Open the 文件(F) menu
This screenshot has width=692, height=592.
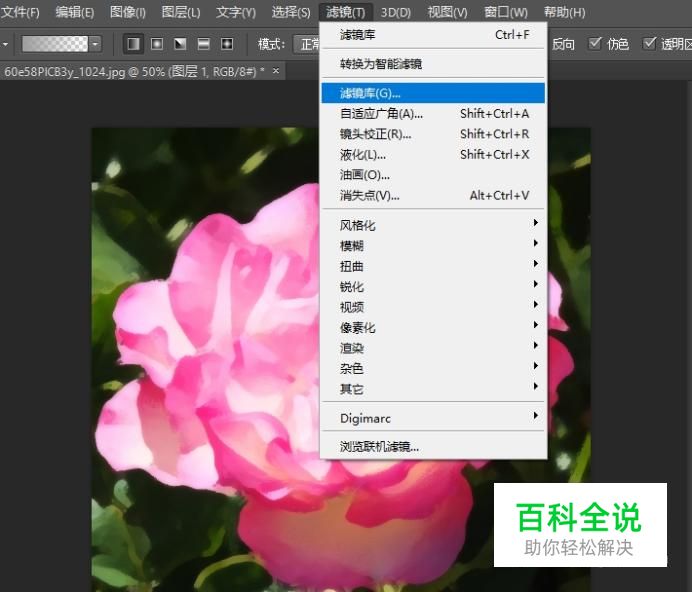pos(20,12)
